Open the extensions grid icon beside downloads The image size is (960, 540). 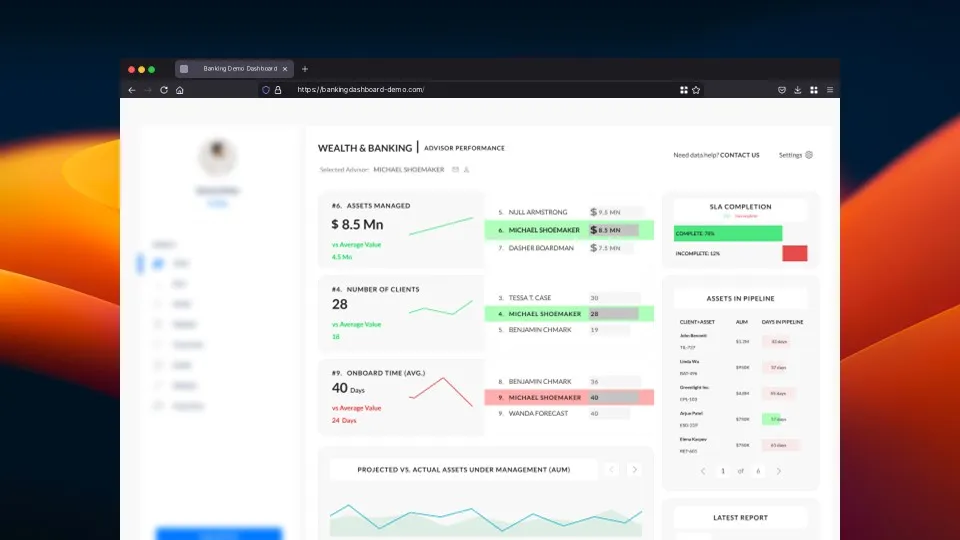coord(814,90)
